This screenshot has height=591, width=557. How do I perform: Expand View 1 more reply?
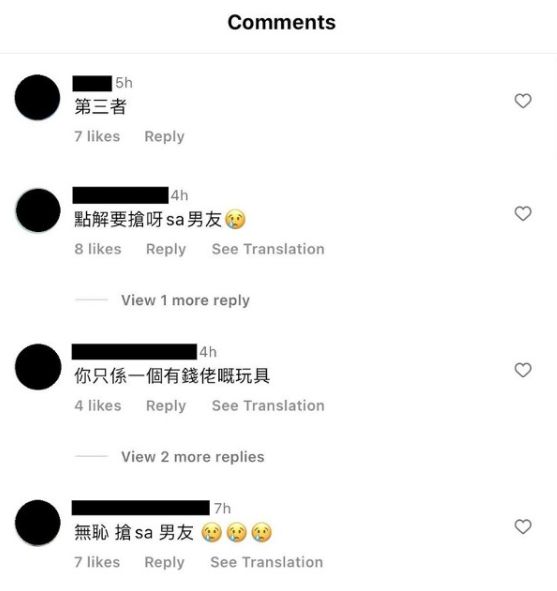point(185,300)
